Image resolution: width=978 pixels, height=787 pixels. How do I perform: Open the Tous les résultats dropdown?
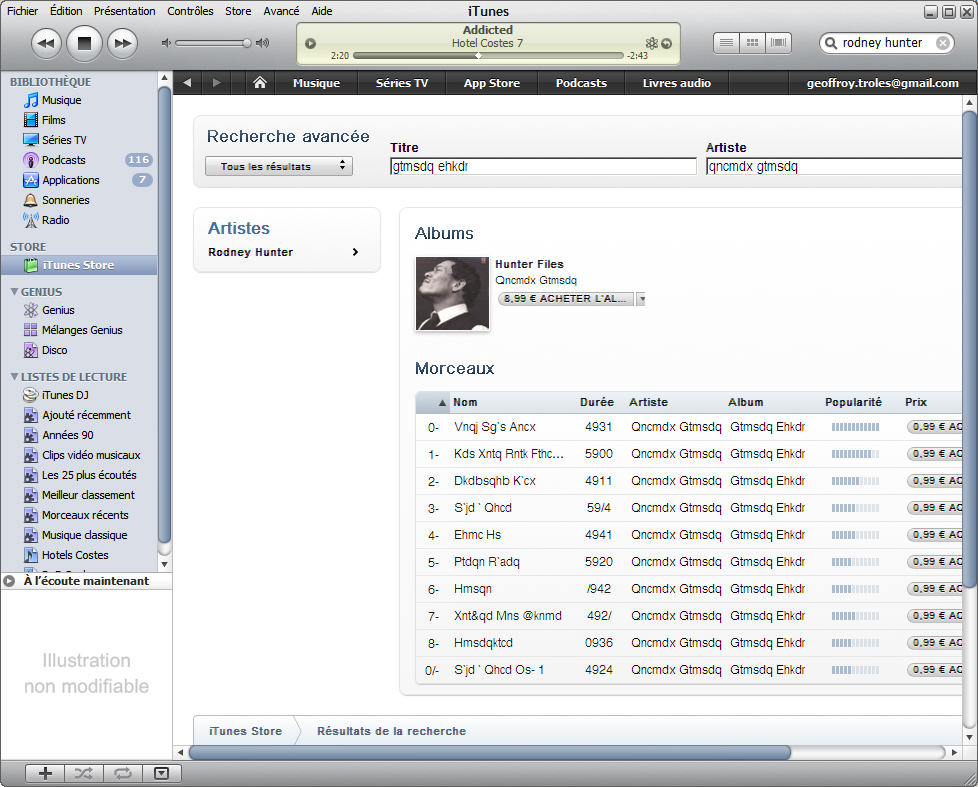coord(279,166)
